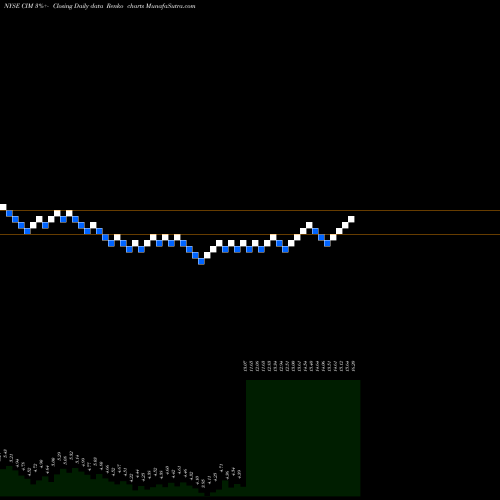Screen dimensions: 500x500
Task: Click the MunafaSutra.com label in the header
Action: click(170, 6)
